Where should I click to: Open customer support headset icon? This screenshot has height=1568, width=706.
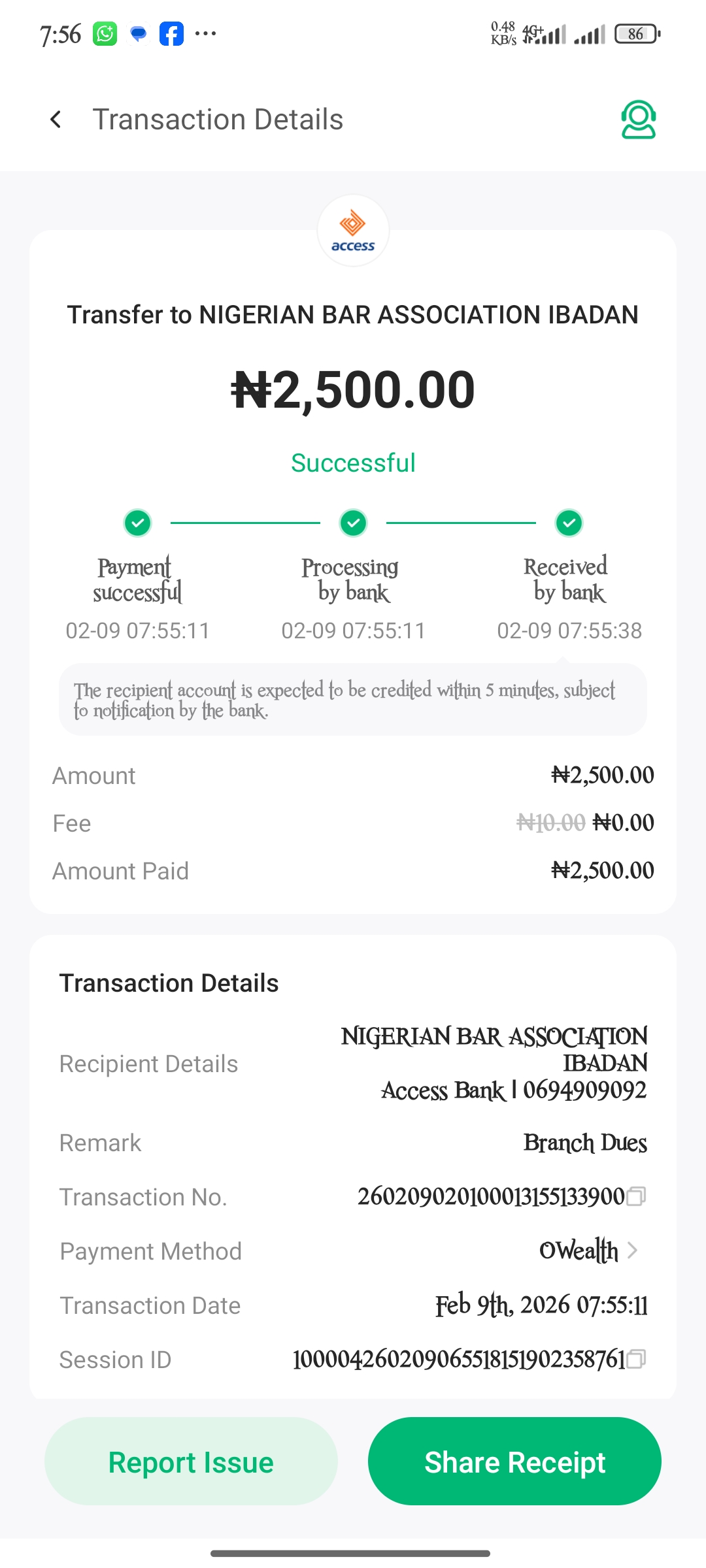pos(638,120)
